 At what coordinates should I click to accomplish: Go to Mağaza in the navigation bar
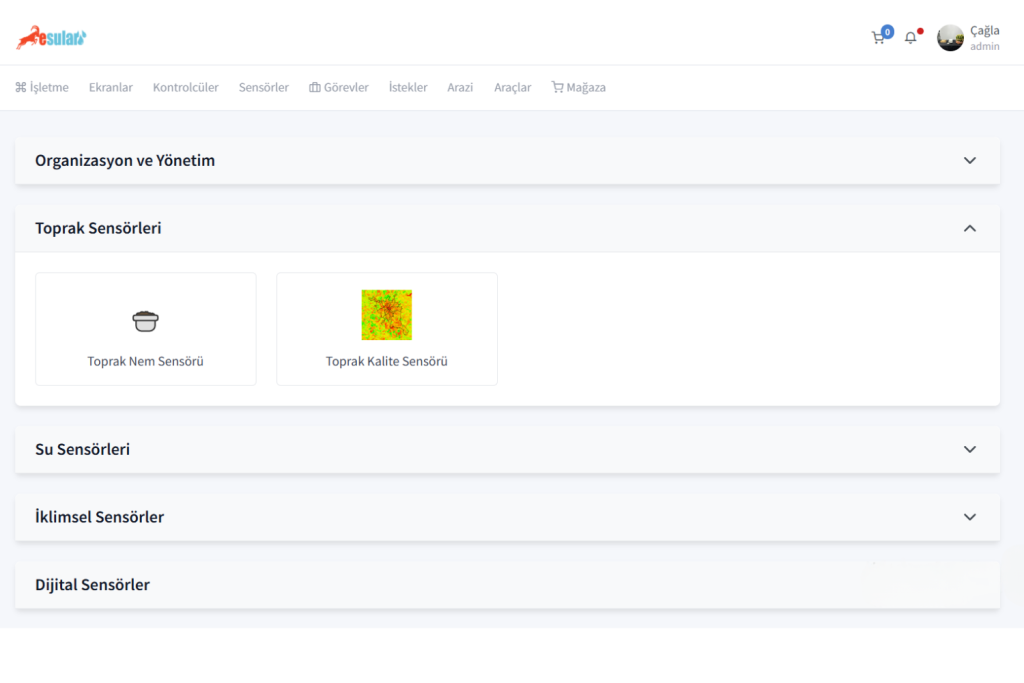click(578, 87)
